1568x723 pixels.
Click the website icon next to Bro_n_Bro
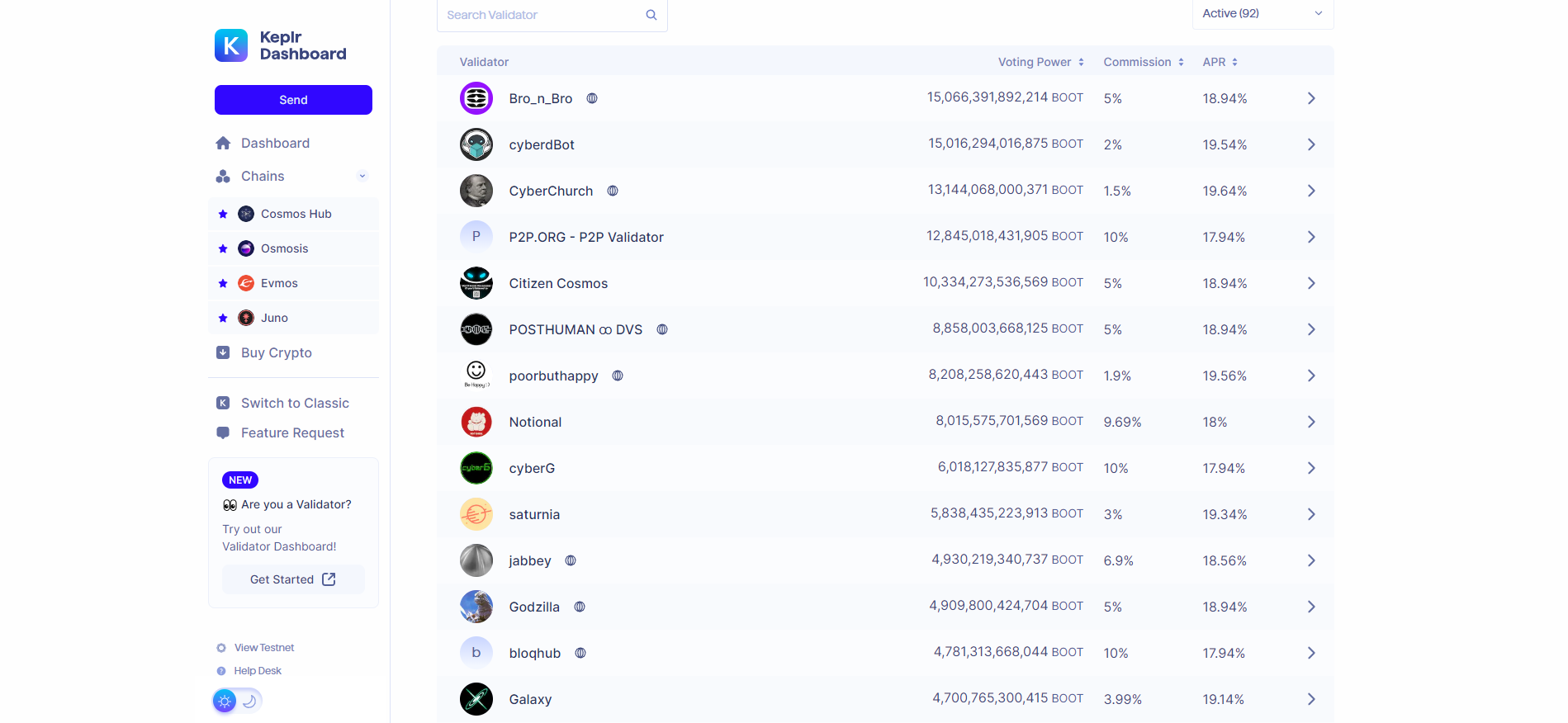pyautogui.click(x=592, y=98)
